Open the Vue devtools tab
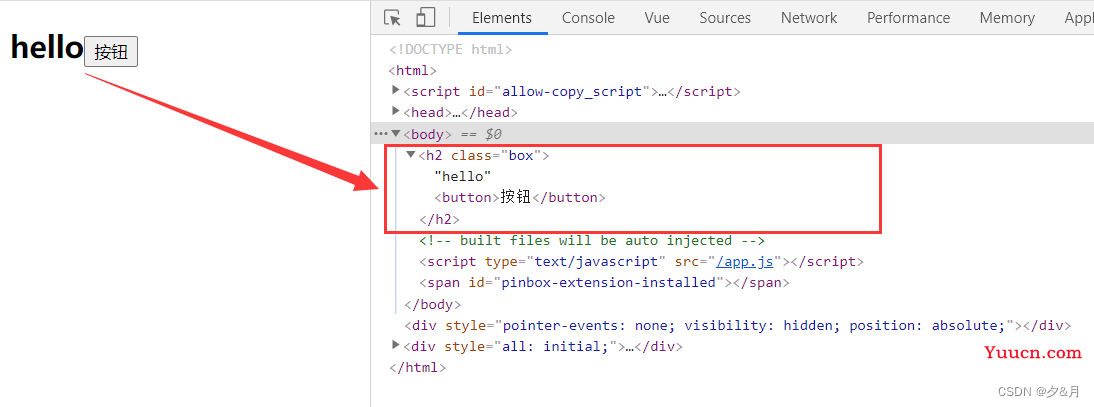The width and height of the screenshot is (1094, 407). point(657,18)
